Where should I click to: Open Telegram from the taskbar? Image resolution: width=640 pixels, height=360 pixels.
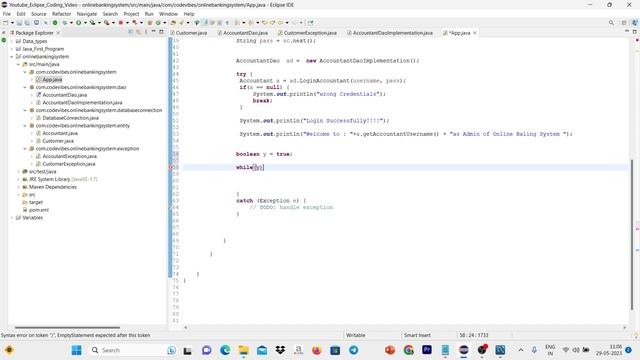[x=353, y=350]
